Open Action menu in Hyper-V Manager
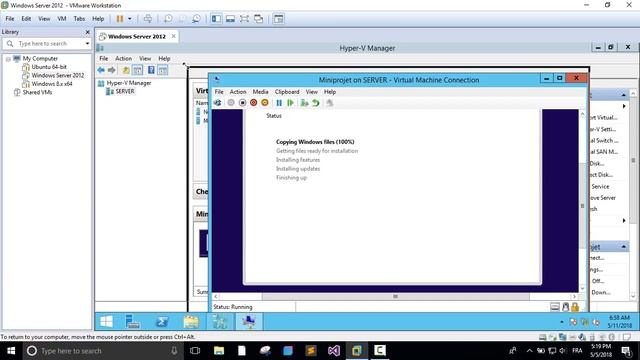 pyautogui.click(x=123, y=59)
